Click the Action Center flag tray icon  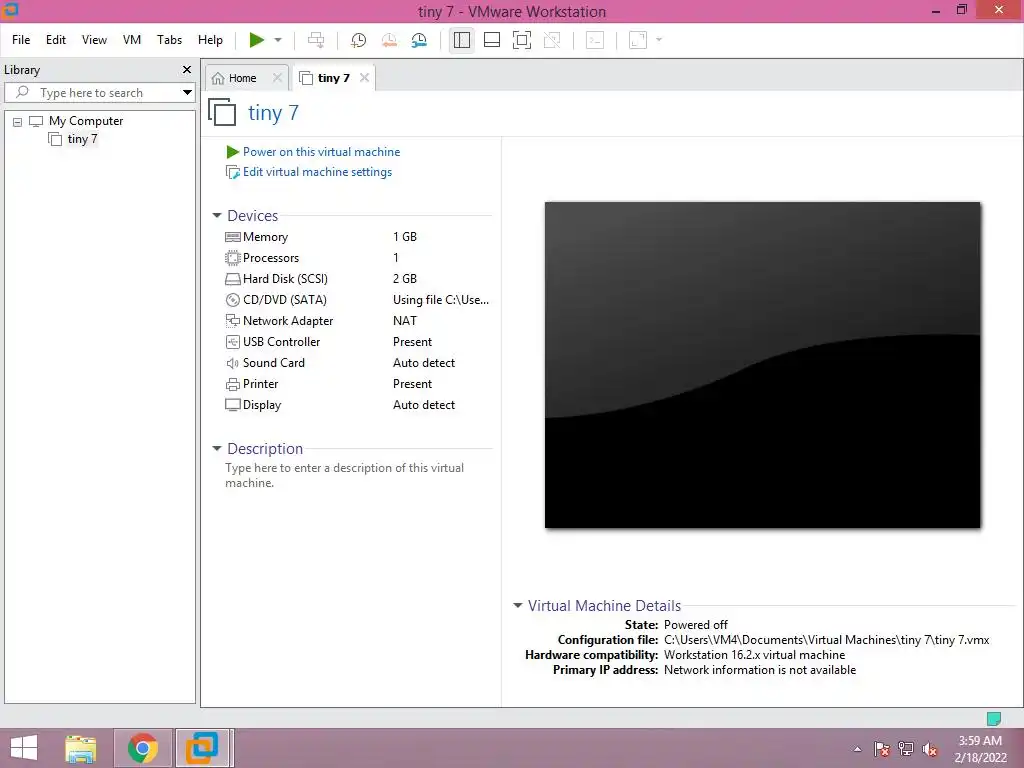coord(882,749)
